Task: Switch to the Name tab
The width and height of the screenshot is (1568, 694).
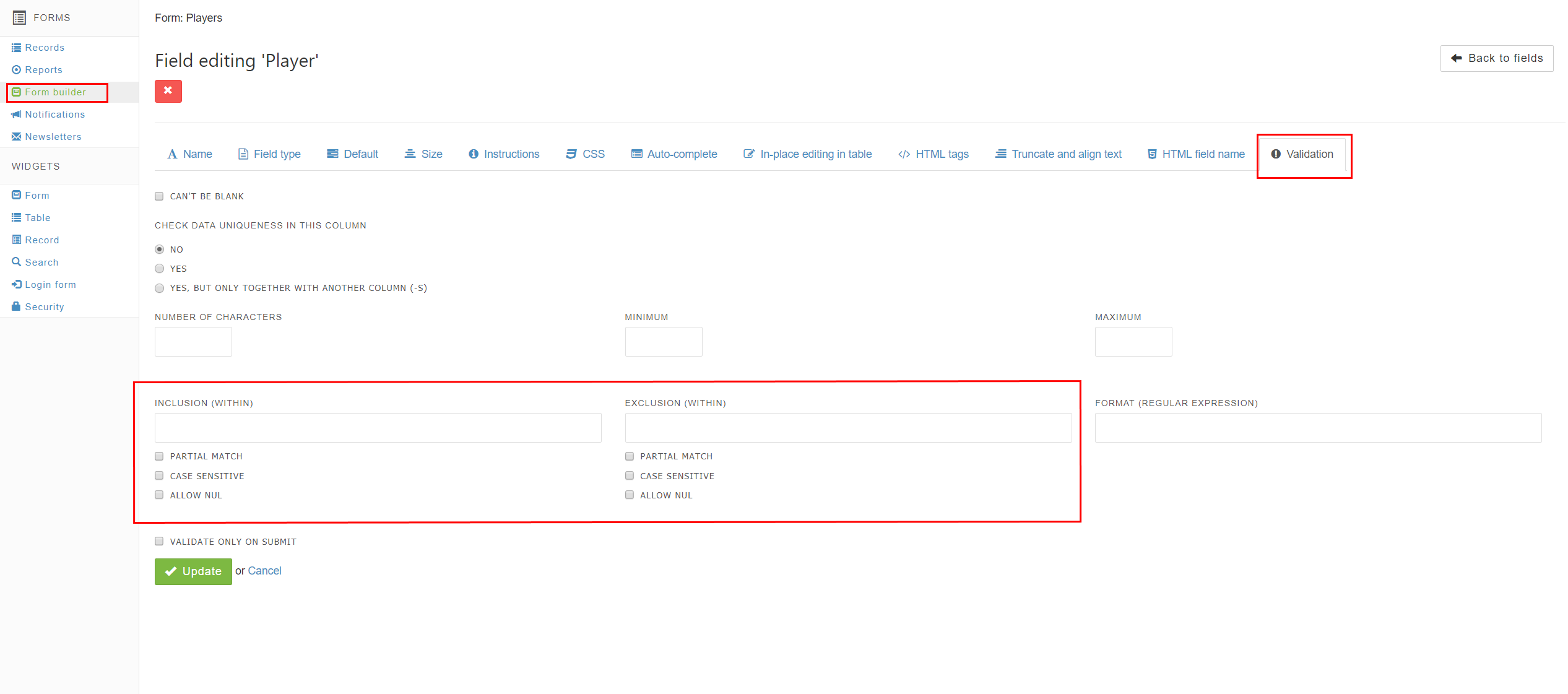Action: pos(190,154)
